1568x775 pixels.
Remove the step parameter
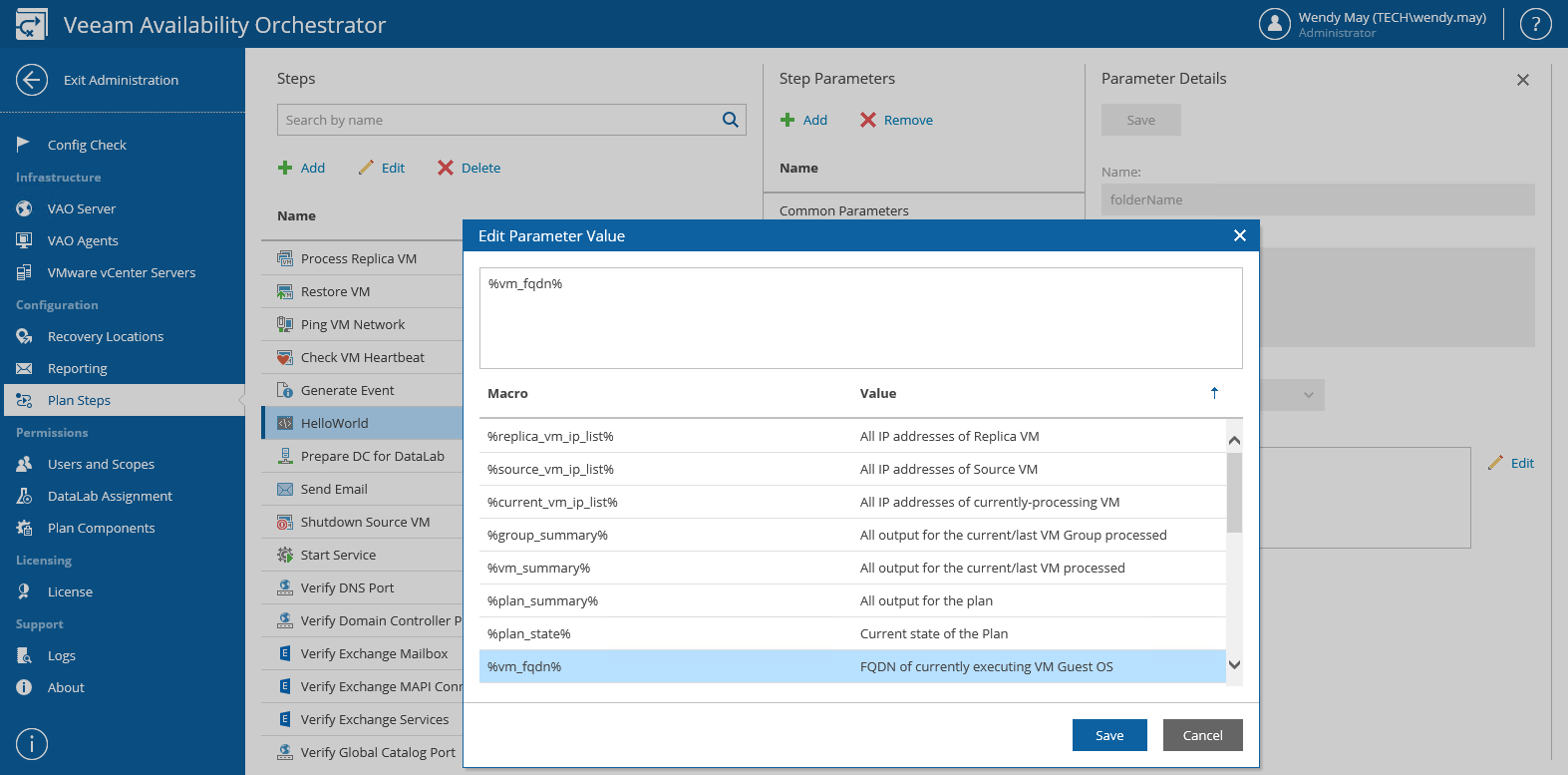[897, 120]
